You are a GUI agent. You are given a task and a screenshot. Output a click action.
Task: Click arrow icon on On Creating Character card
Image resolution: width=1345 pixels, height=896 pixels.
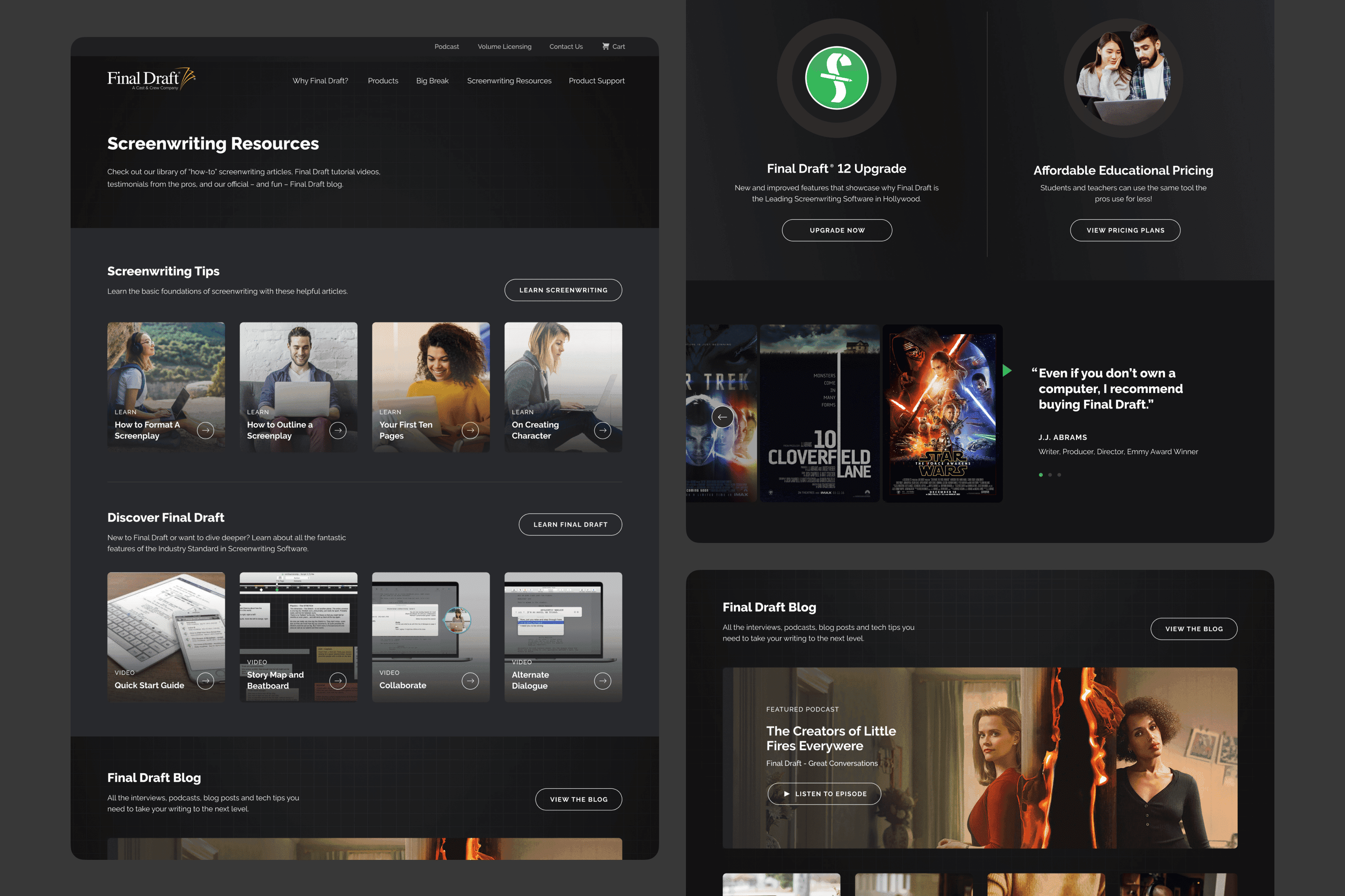[602, 430]
